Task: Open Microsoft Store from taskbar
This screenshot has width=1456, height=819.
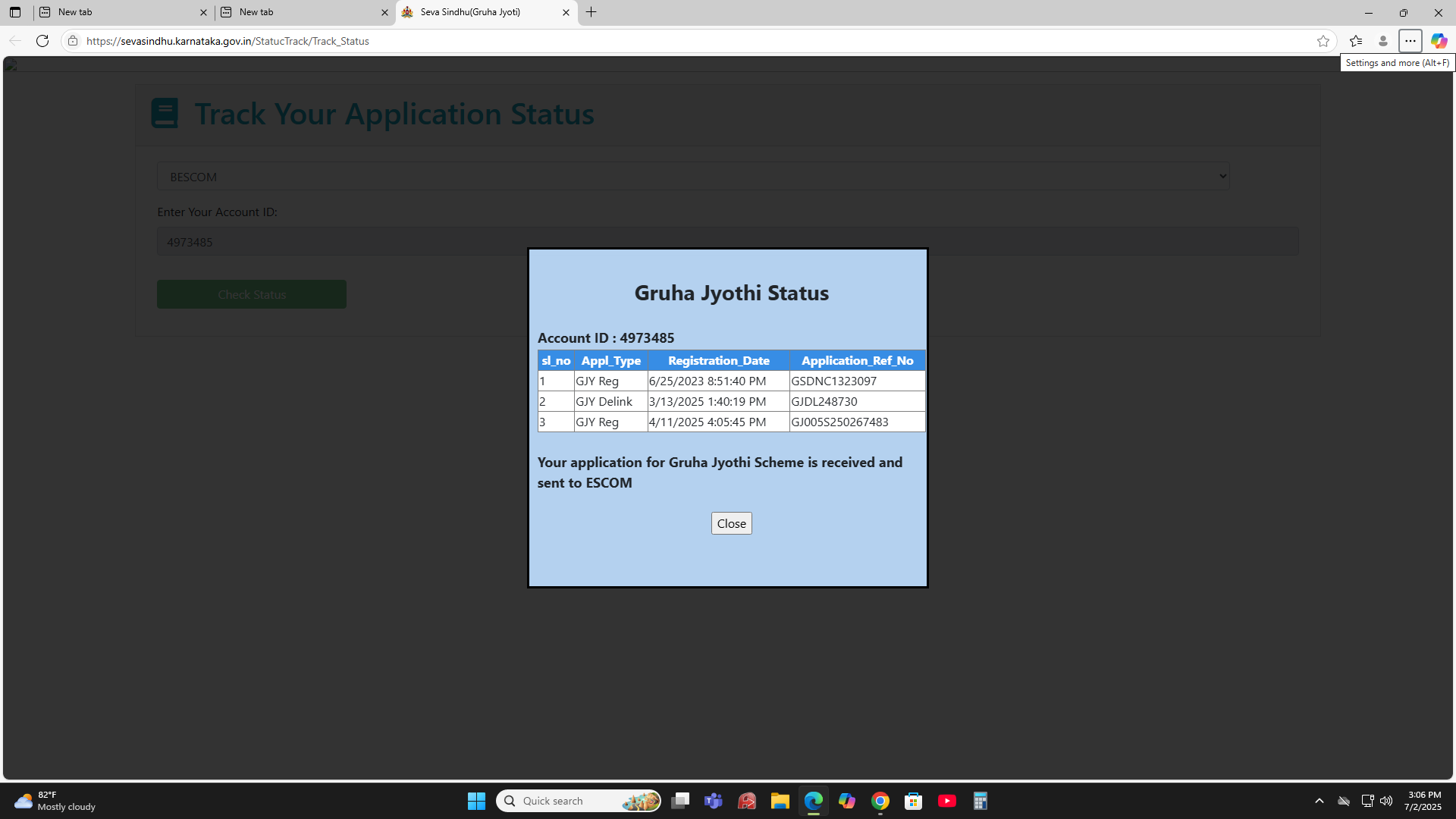Action: point(914,801)
